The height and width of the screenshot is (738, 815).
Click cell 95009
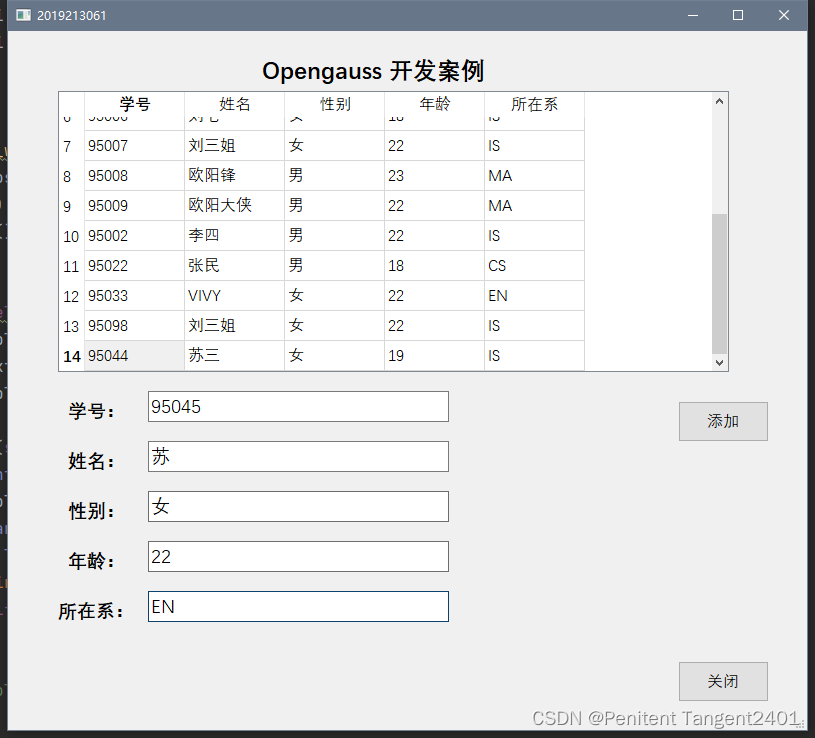[x=135, y=206]
